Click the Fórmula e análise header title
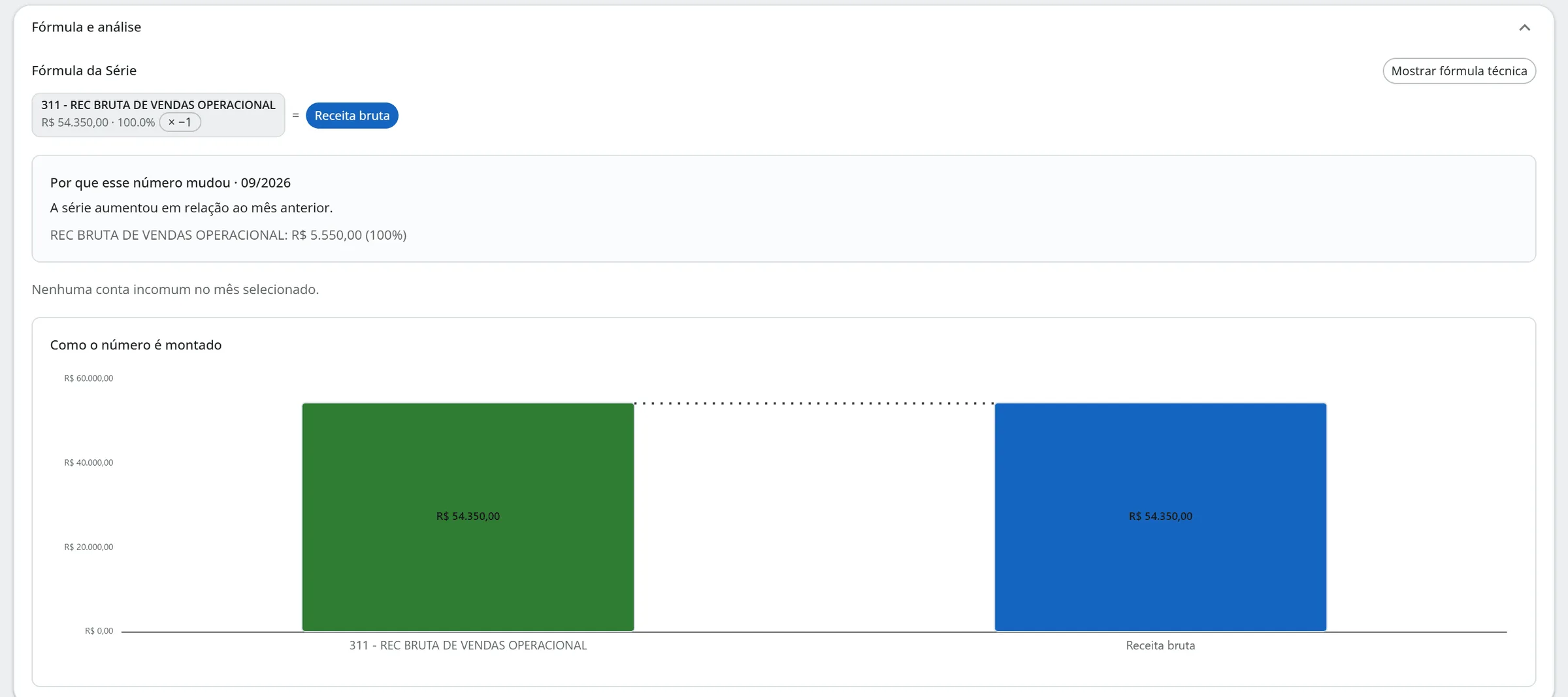This screenshot has height=697, width=1568. pos(86,27)
